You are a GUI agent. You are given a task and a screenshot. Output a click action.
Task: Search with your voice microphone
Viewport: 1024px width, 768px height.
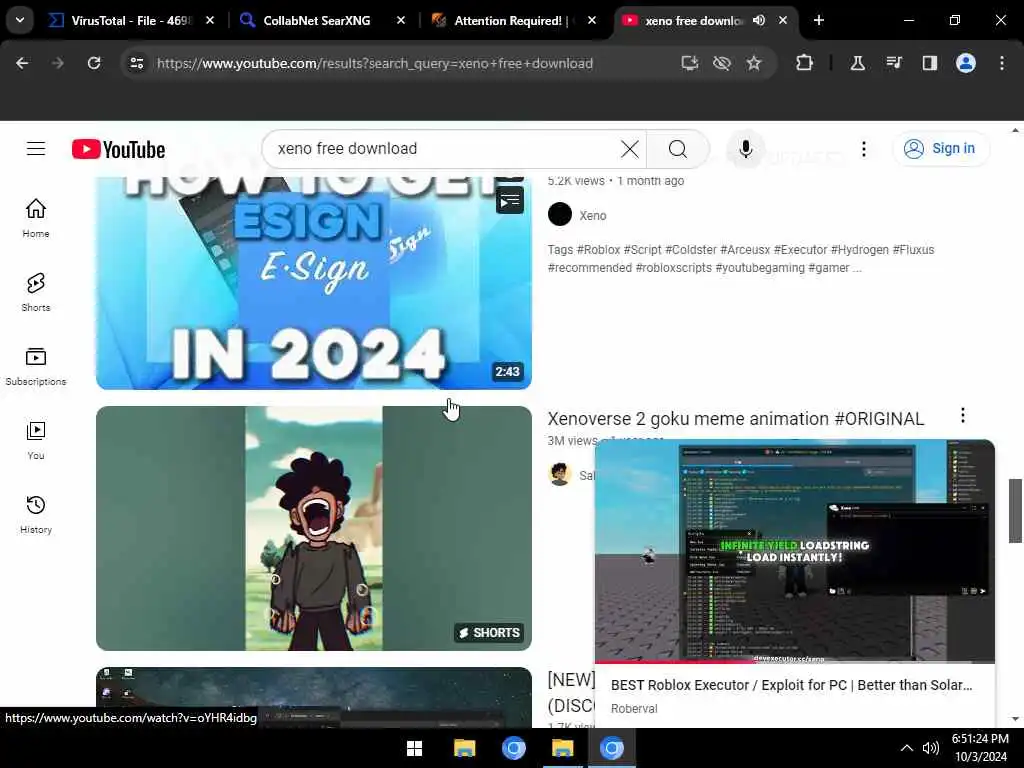[745, 149]
